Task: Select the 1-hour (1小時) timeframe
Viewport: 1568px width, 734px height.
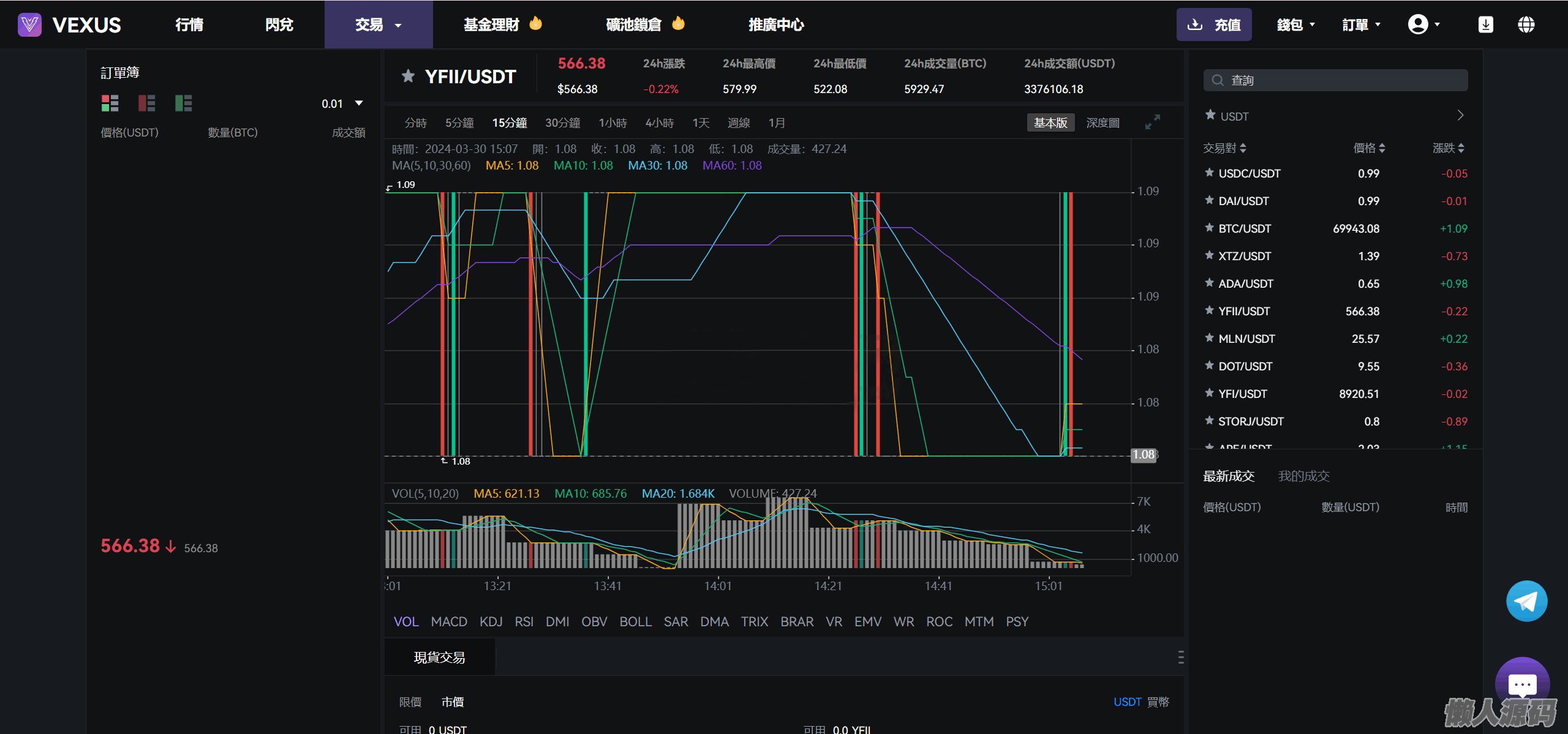Action: pos(612,123)
